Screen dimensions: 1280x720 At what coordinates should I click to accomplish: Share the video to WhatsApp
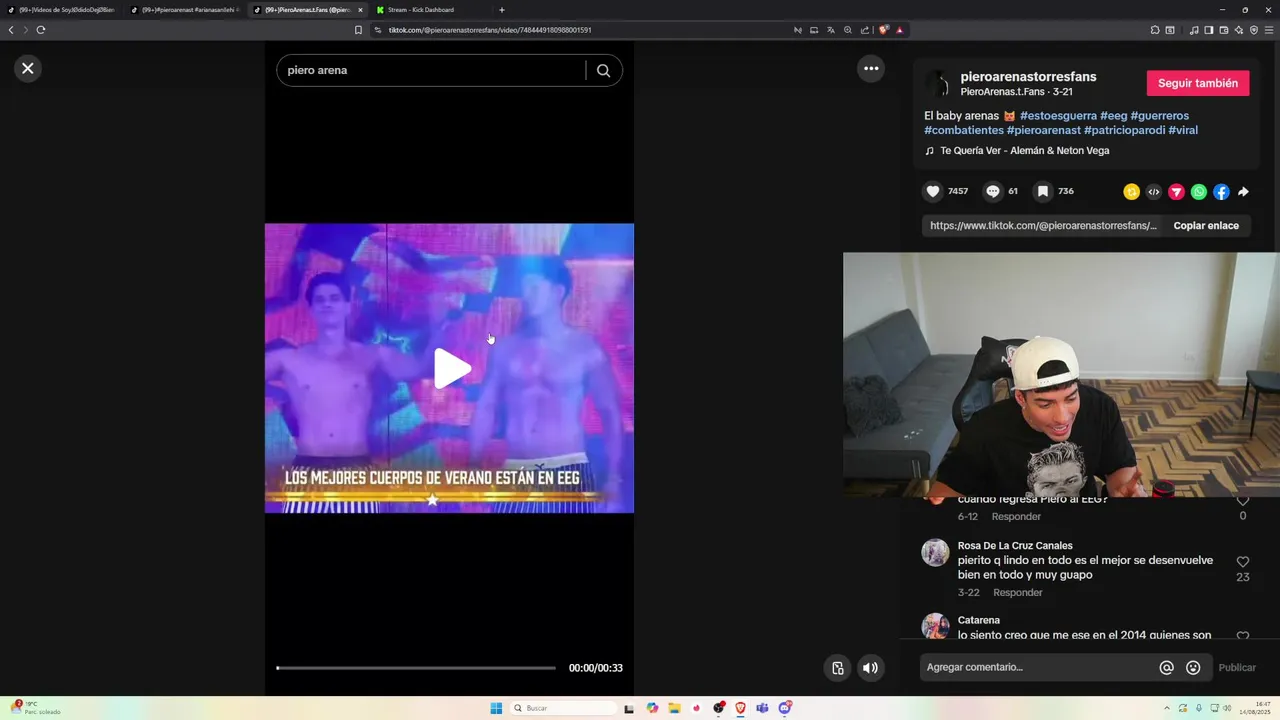1199,192
